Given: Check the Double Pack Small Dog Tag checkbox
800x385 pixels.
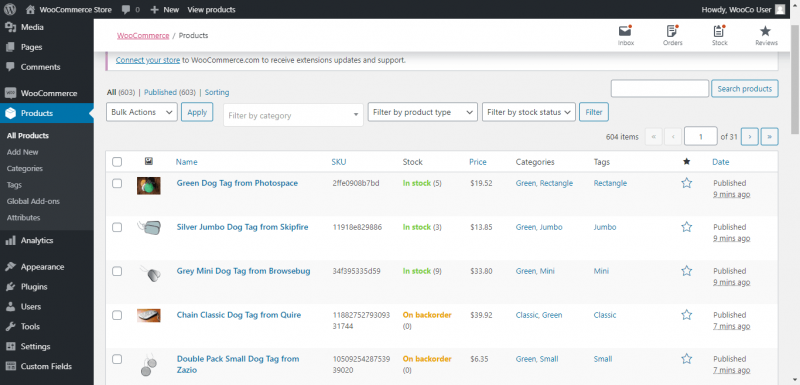Looking at the screenshot, I should (x=117, y=358).
